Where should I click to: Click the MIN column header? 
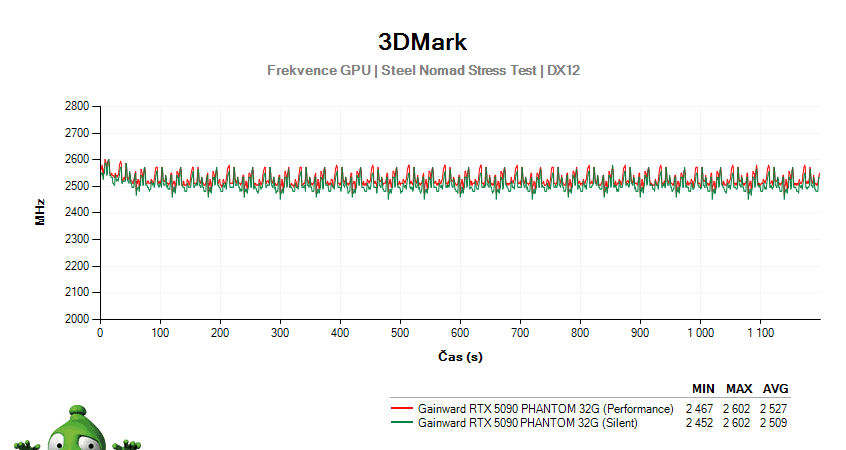703,388
